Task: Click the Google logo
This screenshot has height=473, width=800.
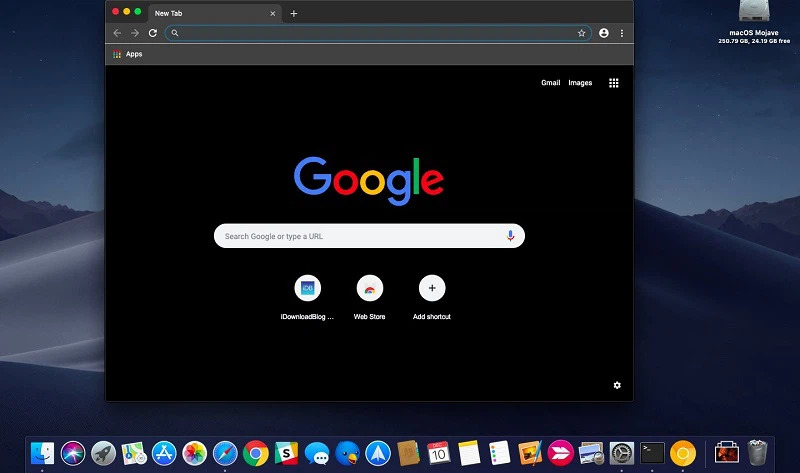Action: 368,181
